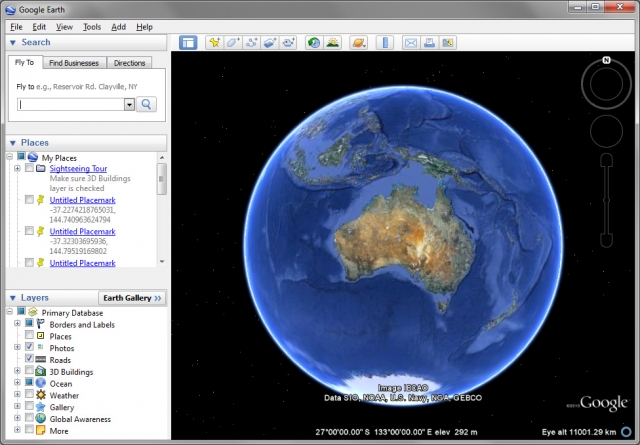Click the N north indicator on compass
Screen dimensions: 640x445
click(607, 60)
